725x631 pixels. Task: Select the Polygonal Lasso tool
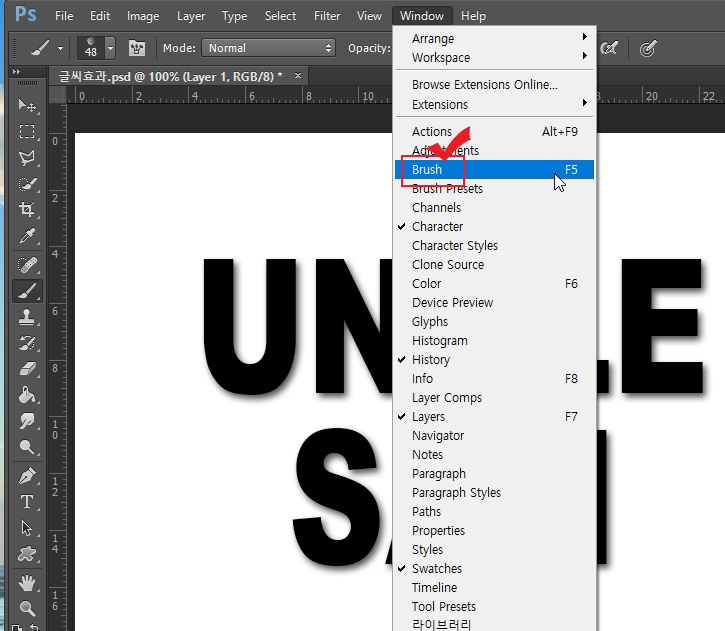click(27, 158)
